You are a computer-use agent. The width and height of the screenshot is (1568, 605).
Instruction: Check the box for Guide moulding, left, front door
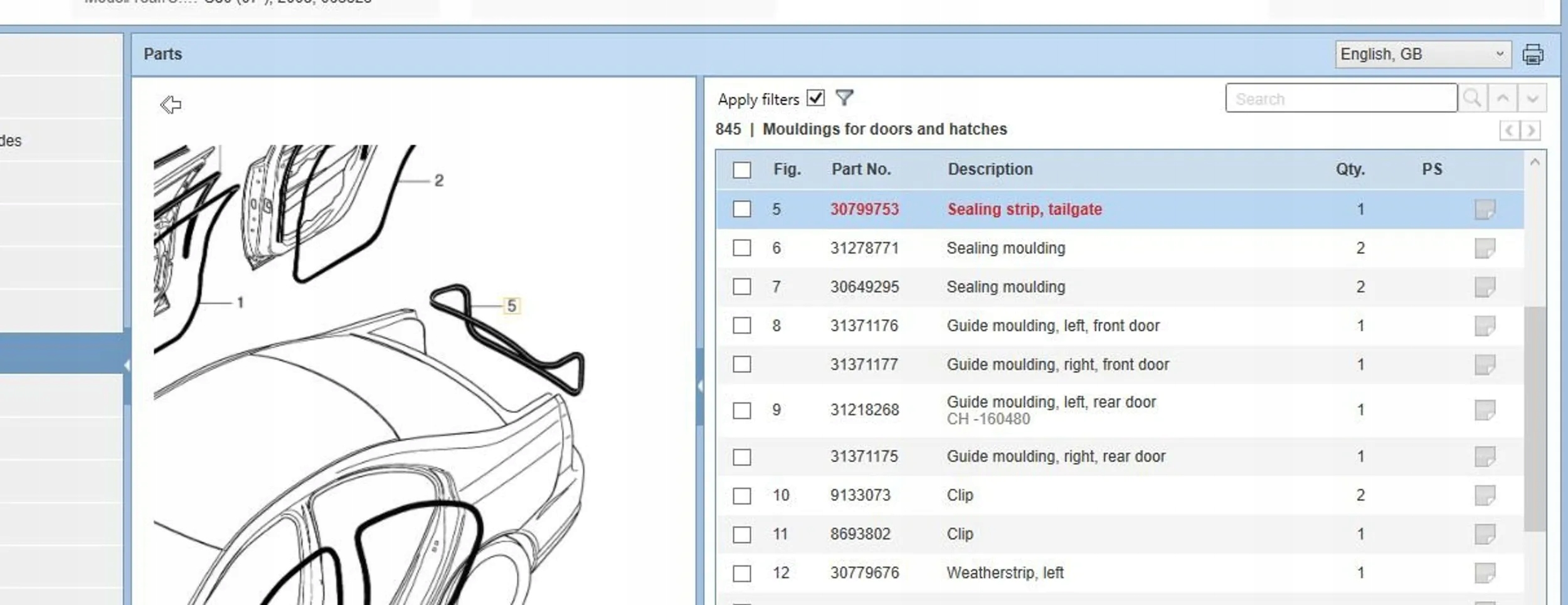[742, 326]
